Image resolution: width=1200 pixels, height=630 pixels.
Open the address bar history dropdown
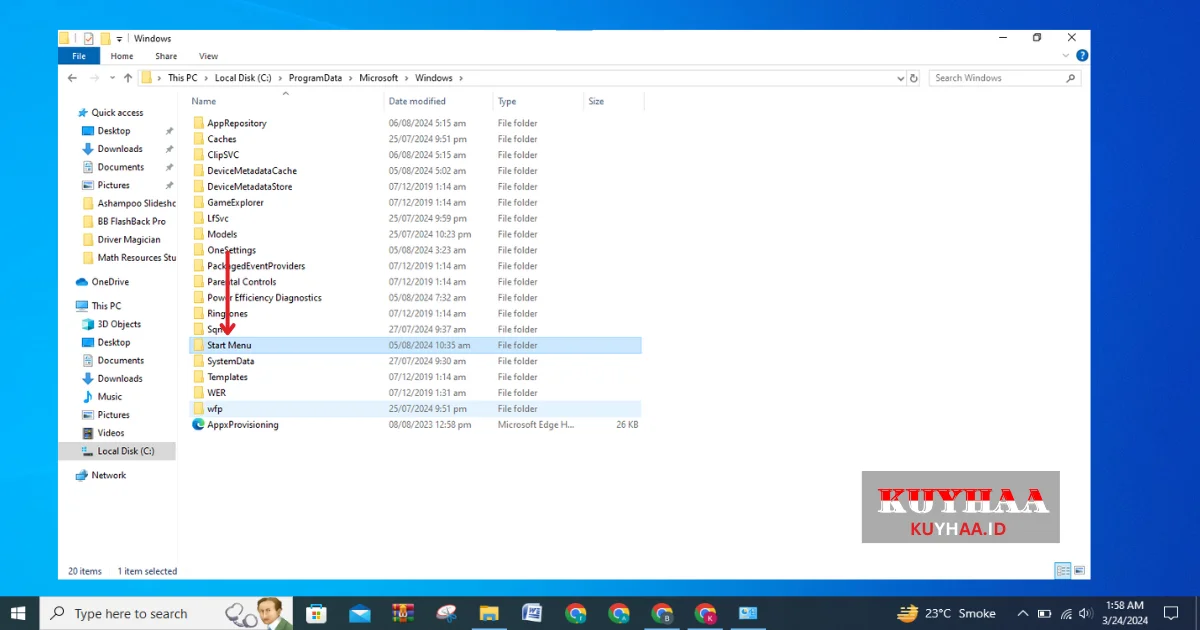click(x=897, y=78)
